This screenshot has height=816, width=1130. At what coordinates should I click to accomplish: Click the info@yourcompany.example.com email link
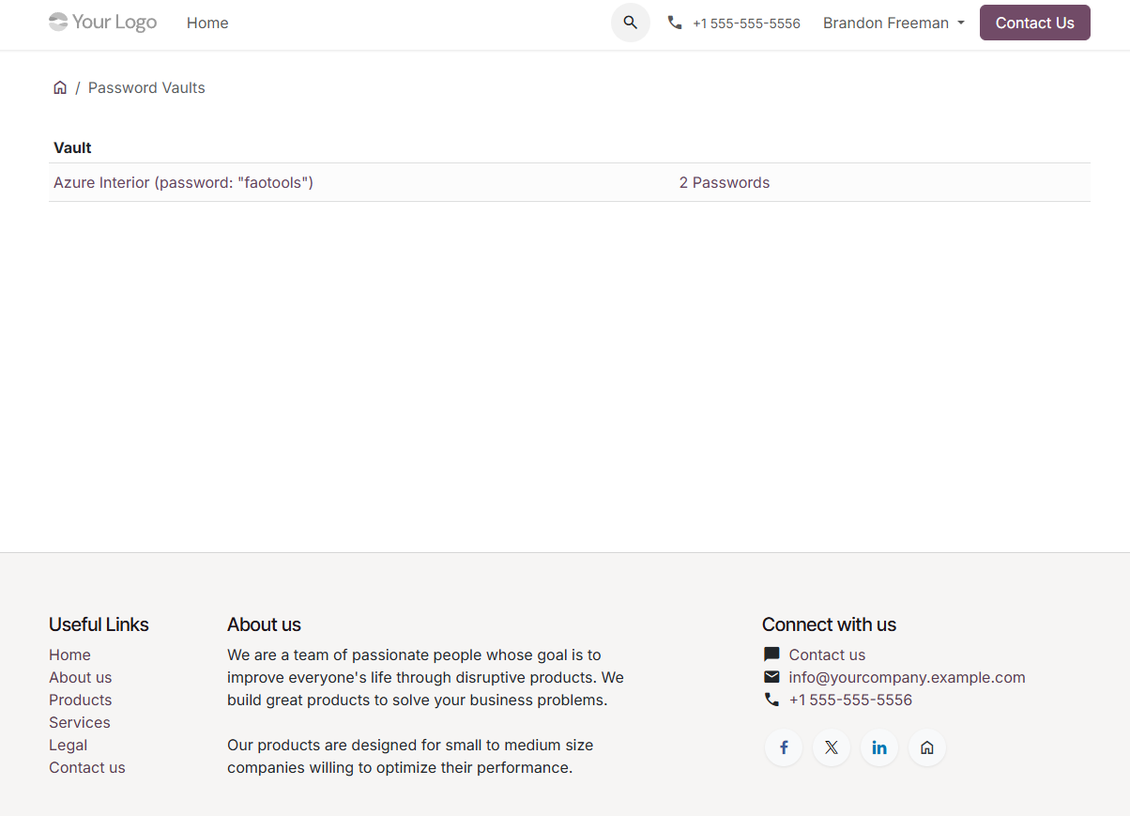[x=907, y=678]
